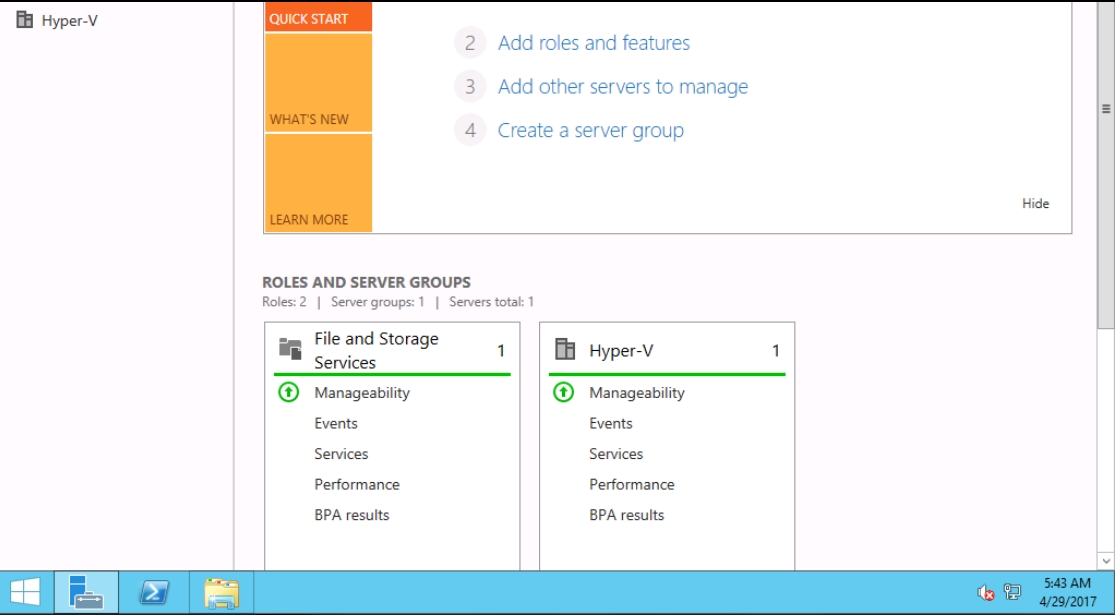Screen dimensions: 1115x615
Task: Click the Hyper-V tile server icon
Action: 565,349
